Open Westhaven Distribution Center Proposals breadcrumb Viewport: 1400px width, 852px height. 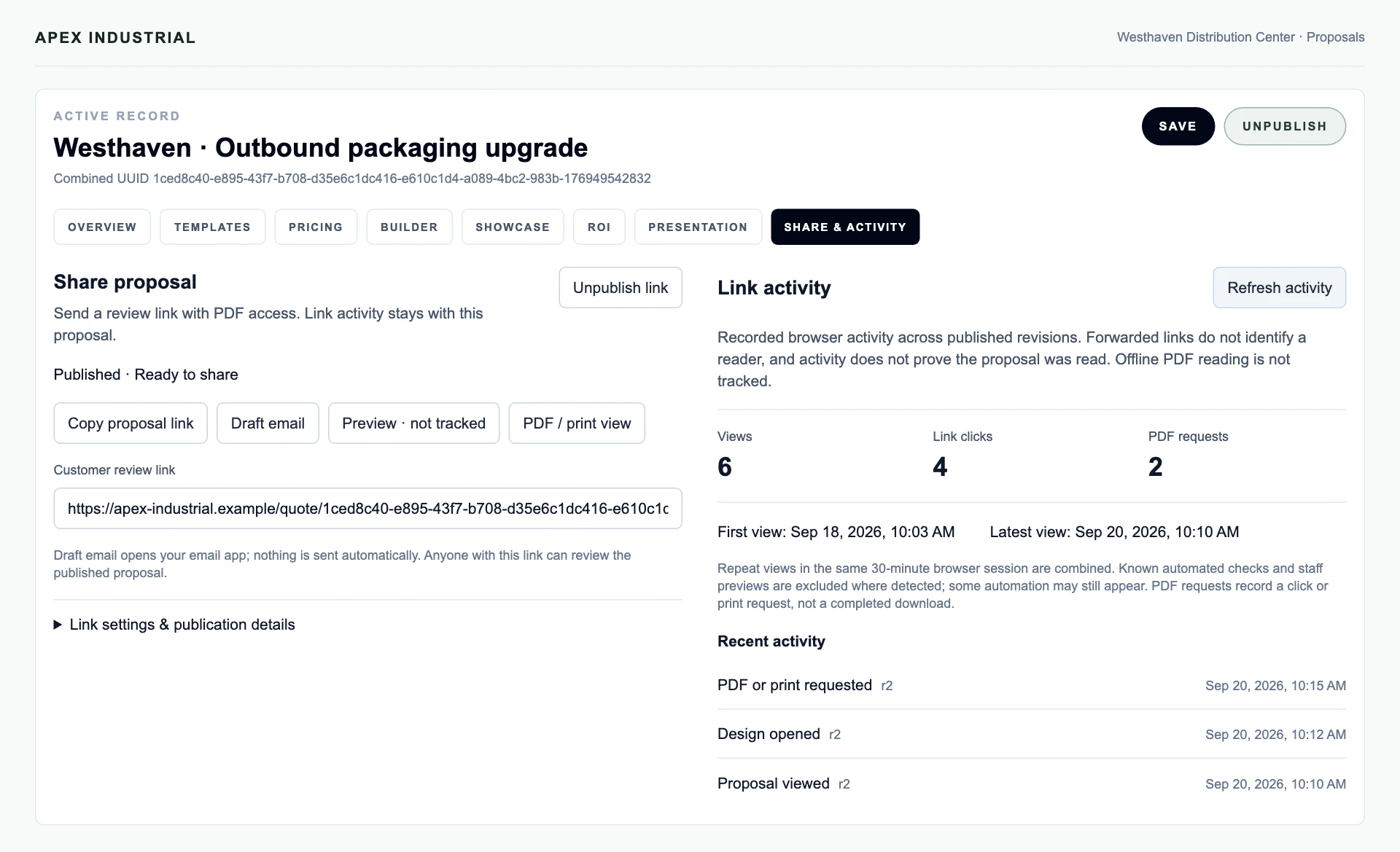(x=1240, y=37)
